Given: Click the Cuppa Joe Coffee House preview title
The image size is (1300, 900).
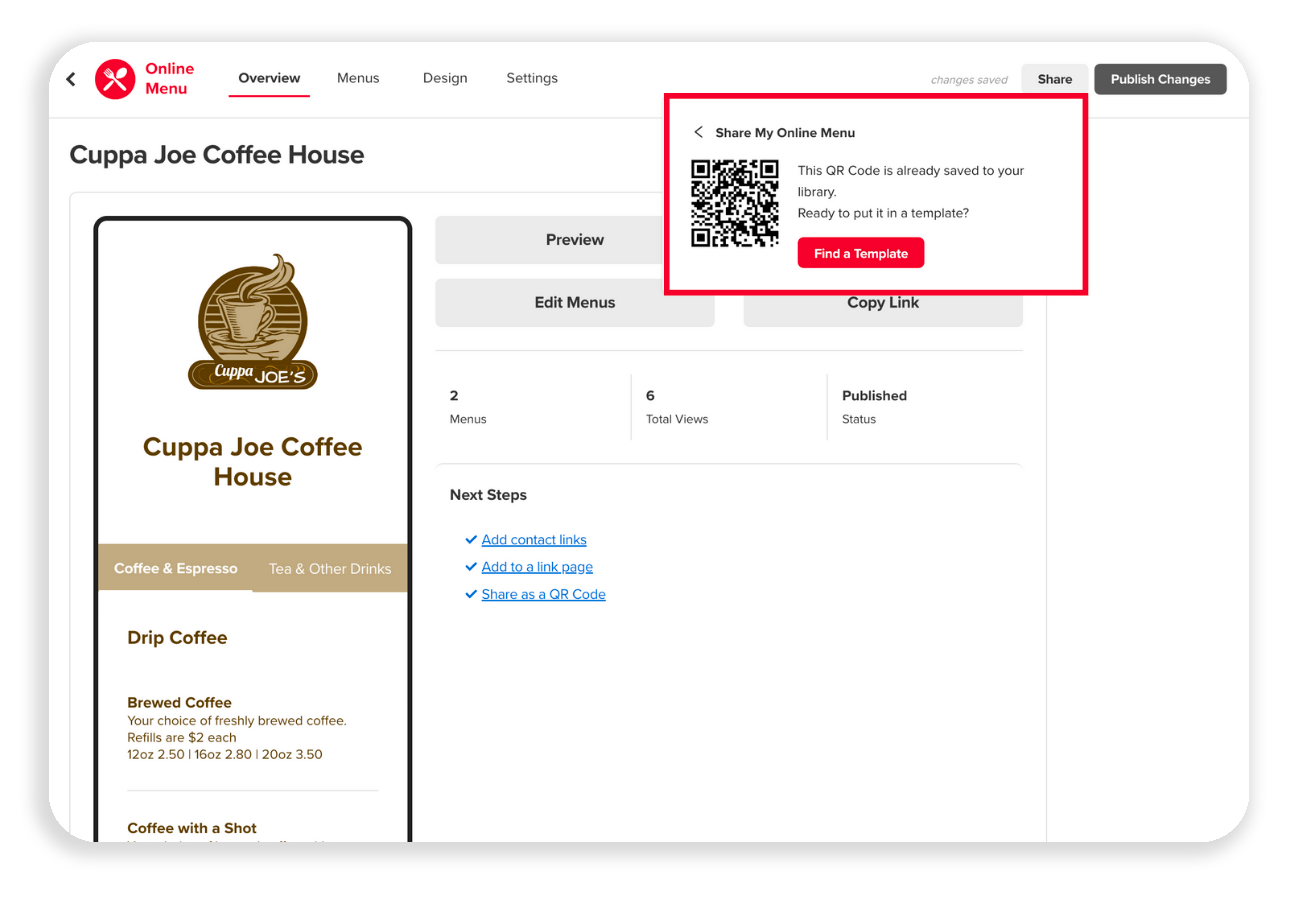Looking at the screenshot, I should point(253,462).
